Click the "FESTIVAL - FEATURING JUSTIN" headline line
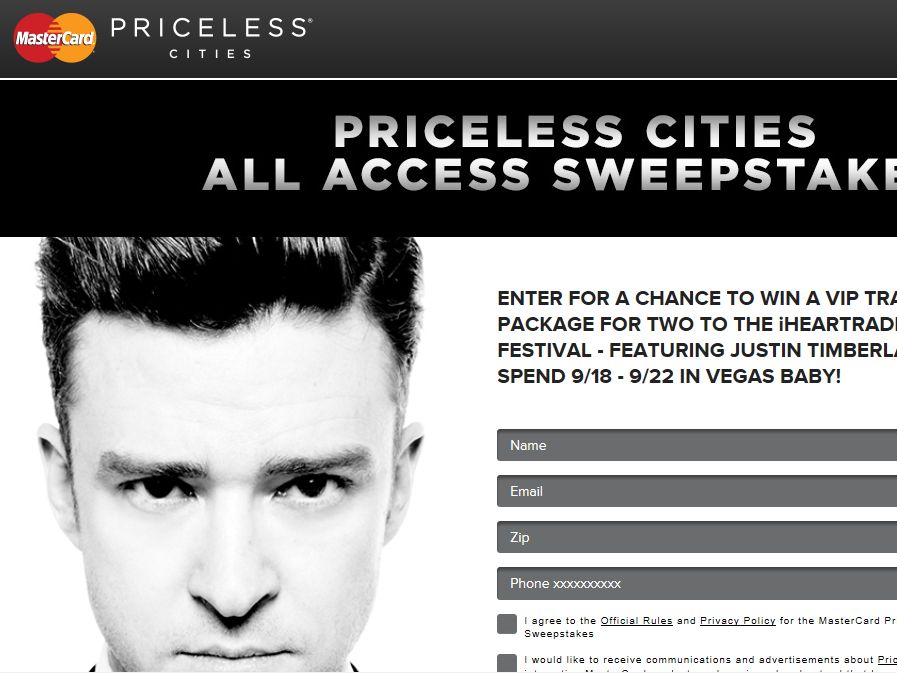 [x=697, y=350]
